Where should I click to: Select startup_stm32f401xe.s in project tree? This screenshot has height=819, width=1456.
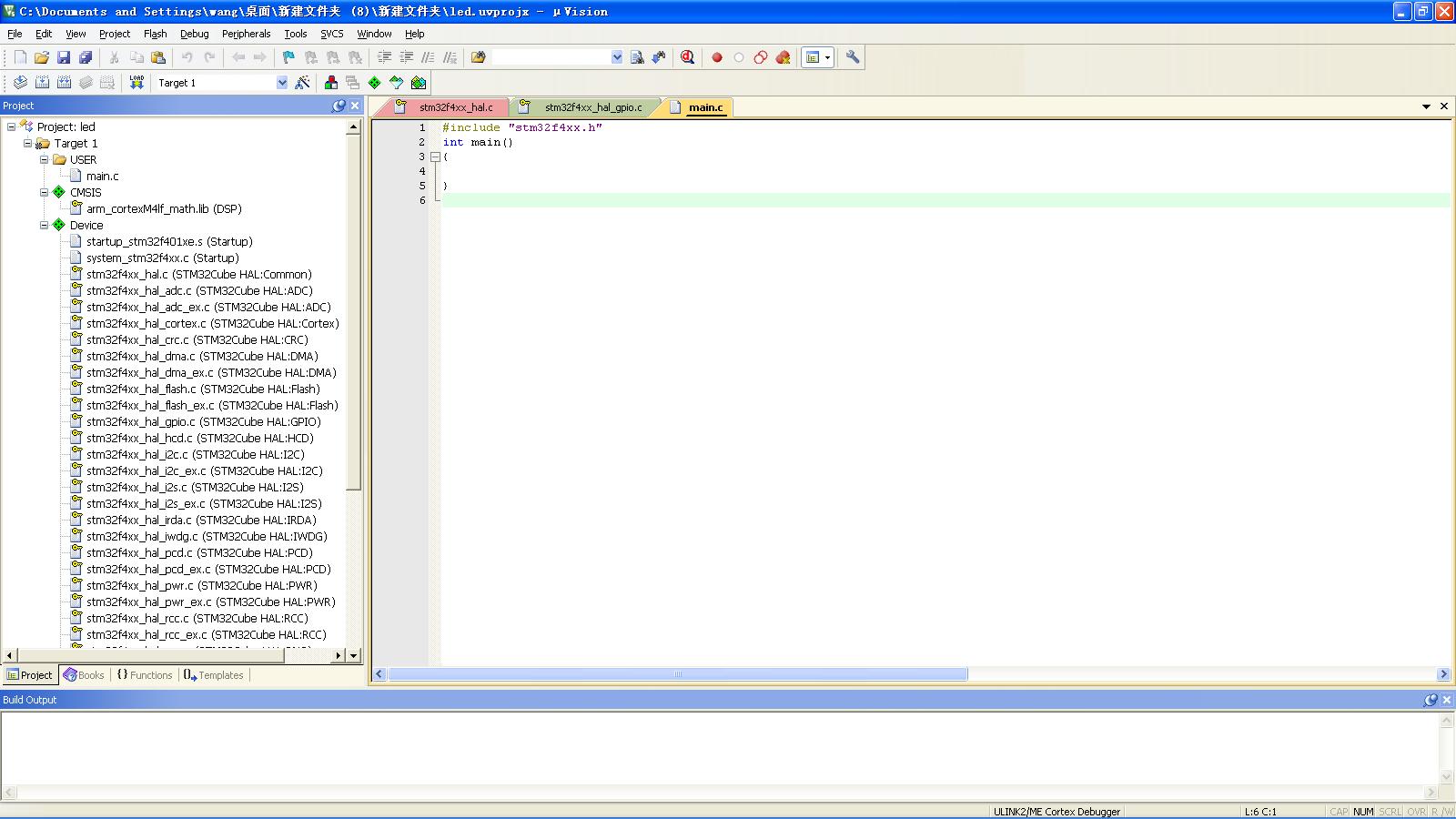(169, 241)
